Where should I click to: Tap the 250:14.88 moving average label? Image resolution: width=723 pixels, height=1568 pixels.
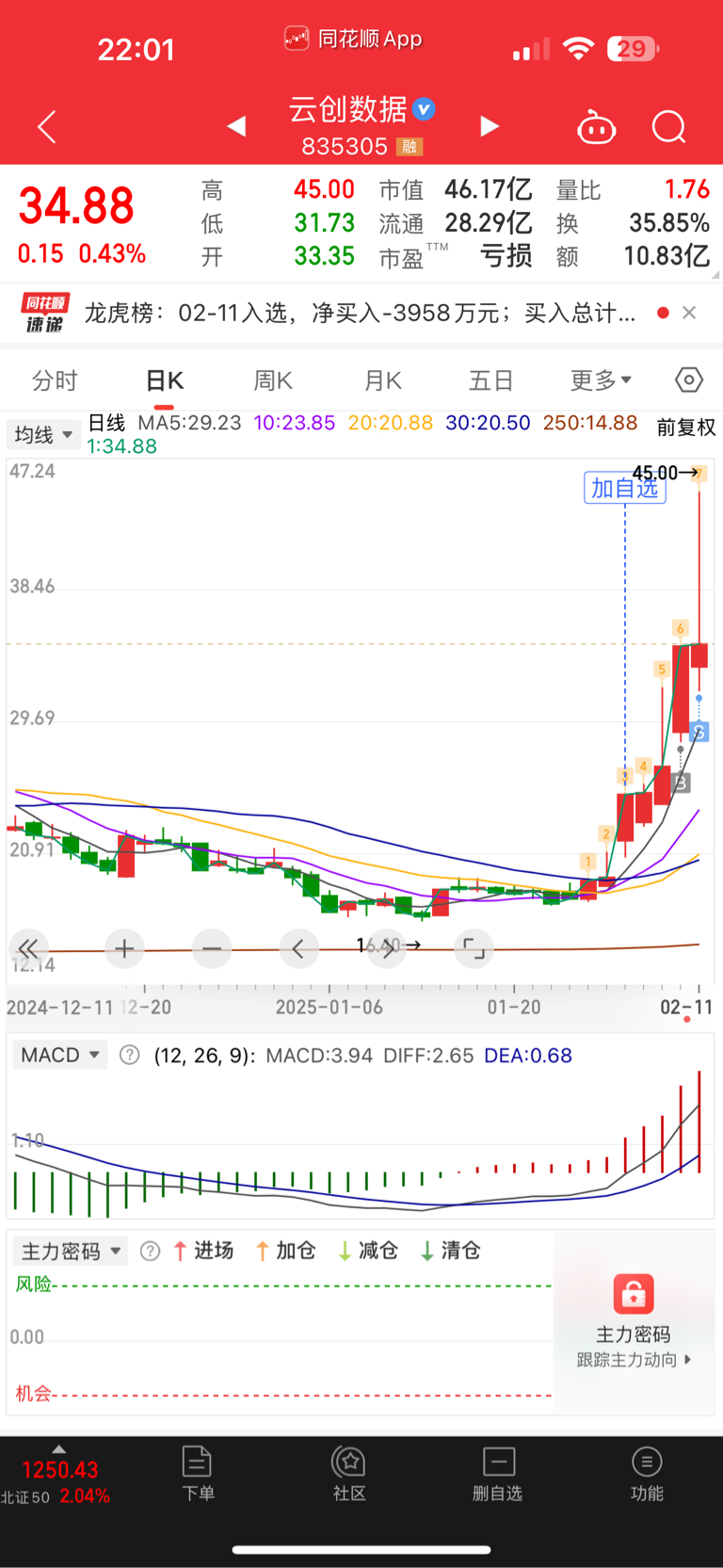[590, 423]
